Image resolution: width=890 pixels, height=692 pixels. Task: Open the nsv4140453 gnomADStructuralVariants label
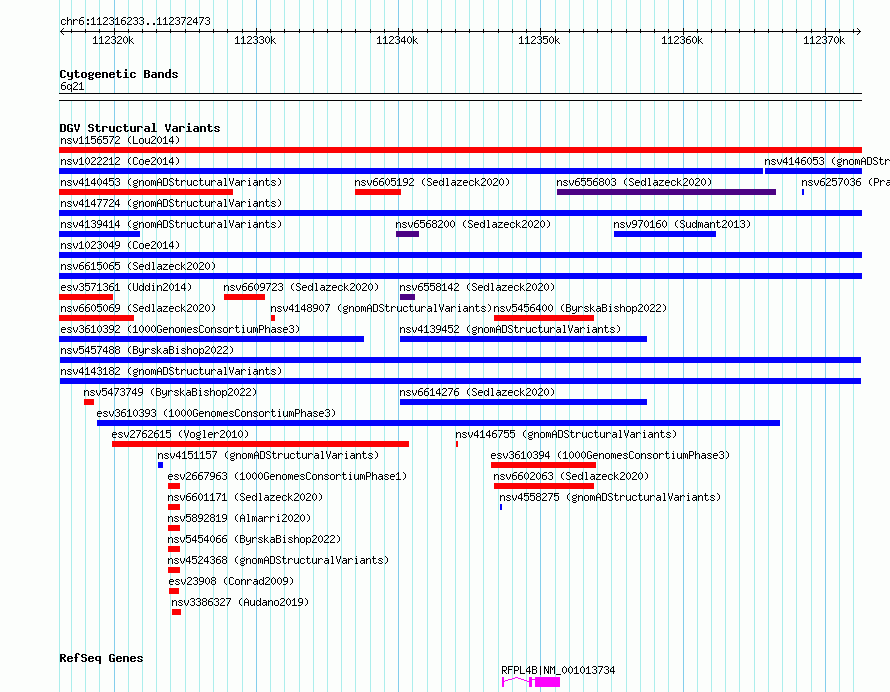(x=171, y=182)
